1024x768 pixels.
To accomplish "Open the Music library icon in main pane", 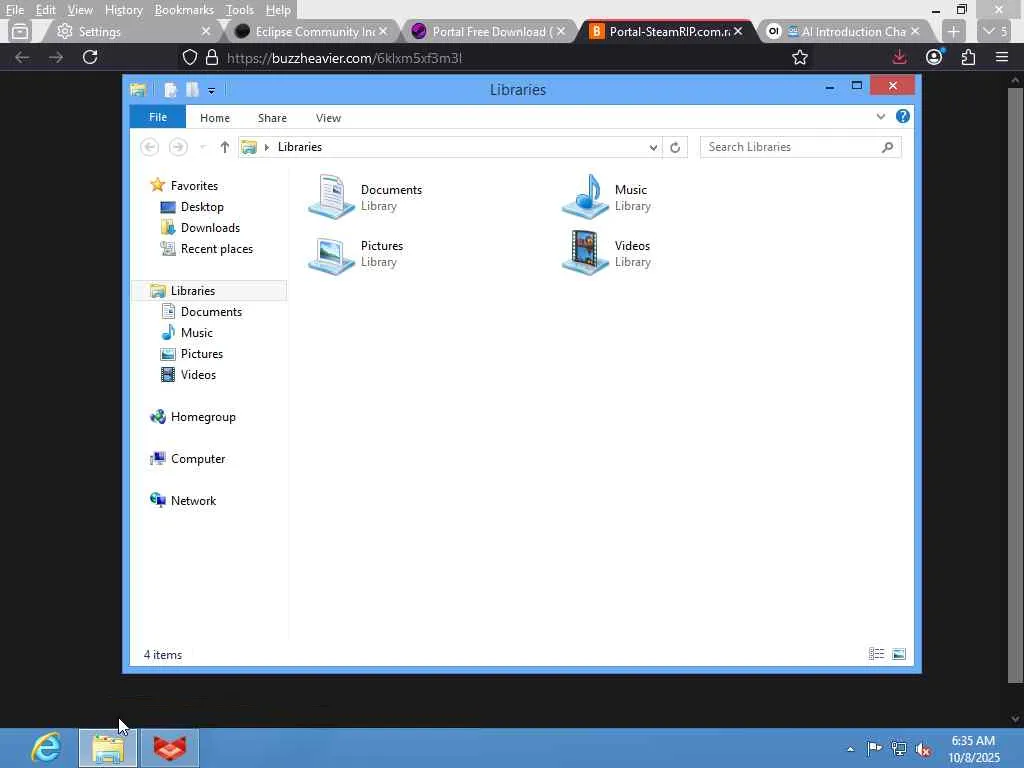I will point(585,197).
